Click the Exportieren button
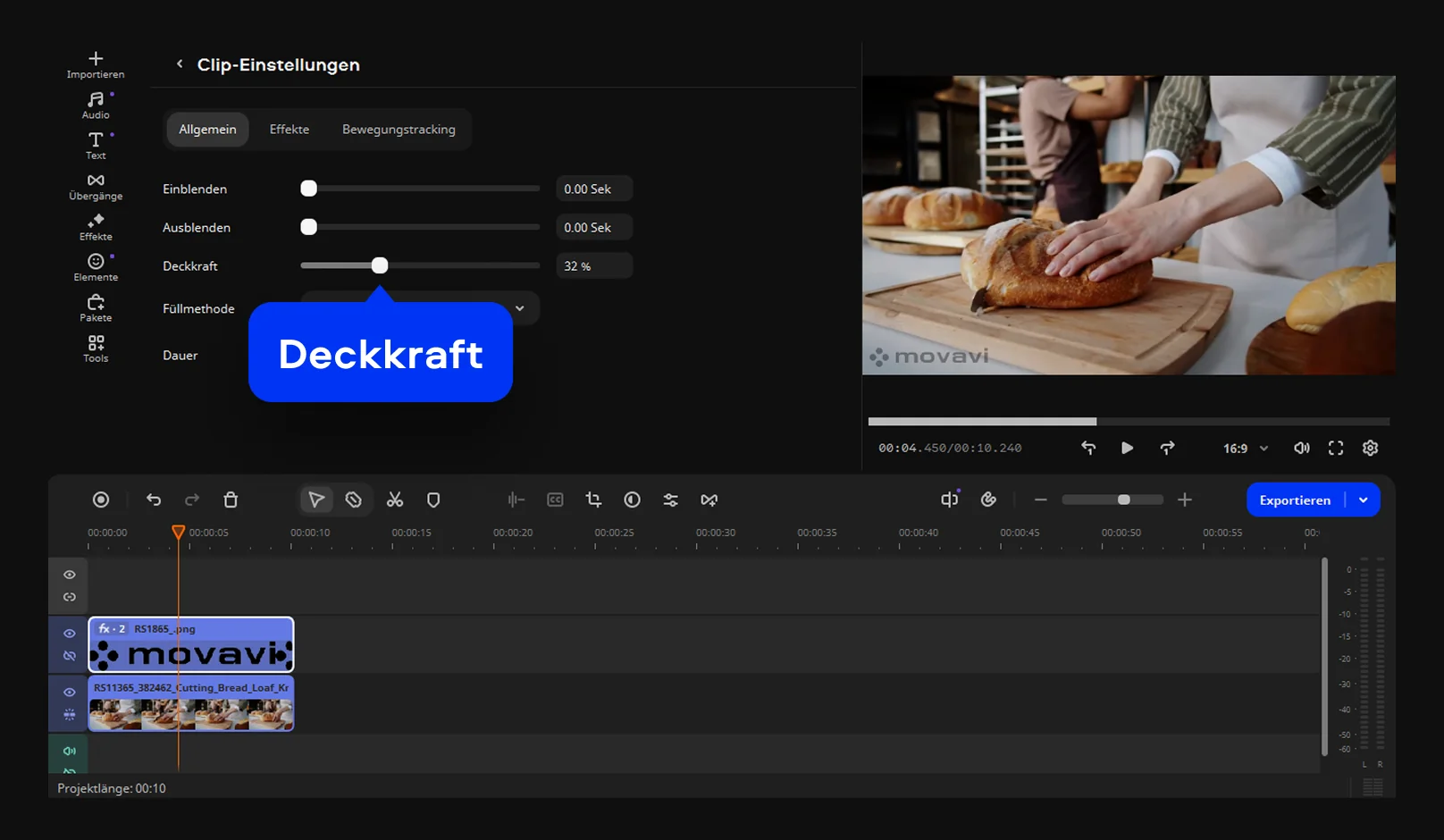The image size is (1444, 840). point(1295,500)
